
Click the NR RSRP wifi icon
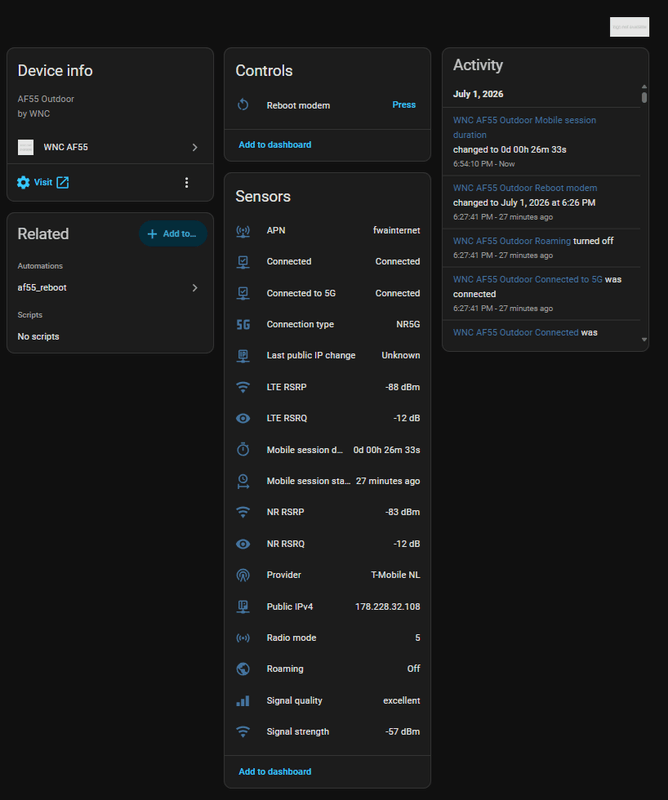(243, 512)
